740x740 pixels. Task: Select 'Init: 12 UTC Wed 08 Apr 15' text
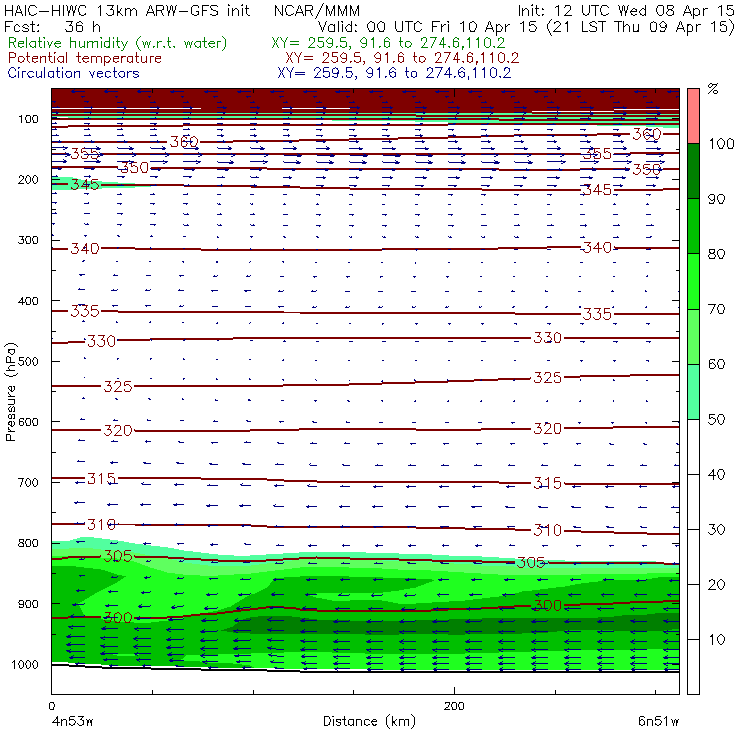click(x=626, y=11)
